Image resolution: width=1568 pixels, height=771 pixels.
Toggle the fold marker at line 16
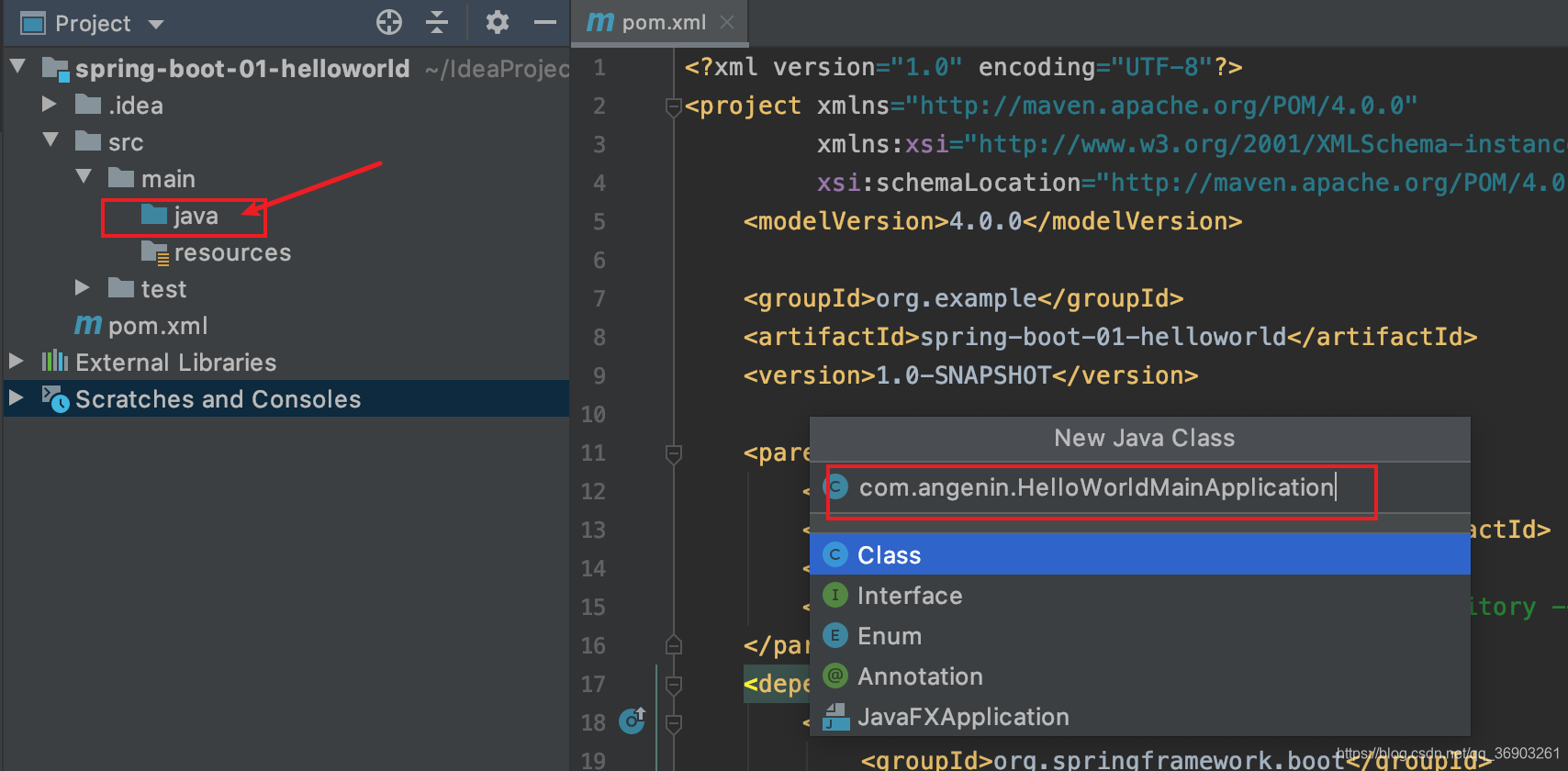pos(673,645)
